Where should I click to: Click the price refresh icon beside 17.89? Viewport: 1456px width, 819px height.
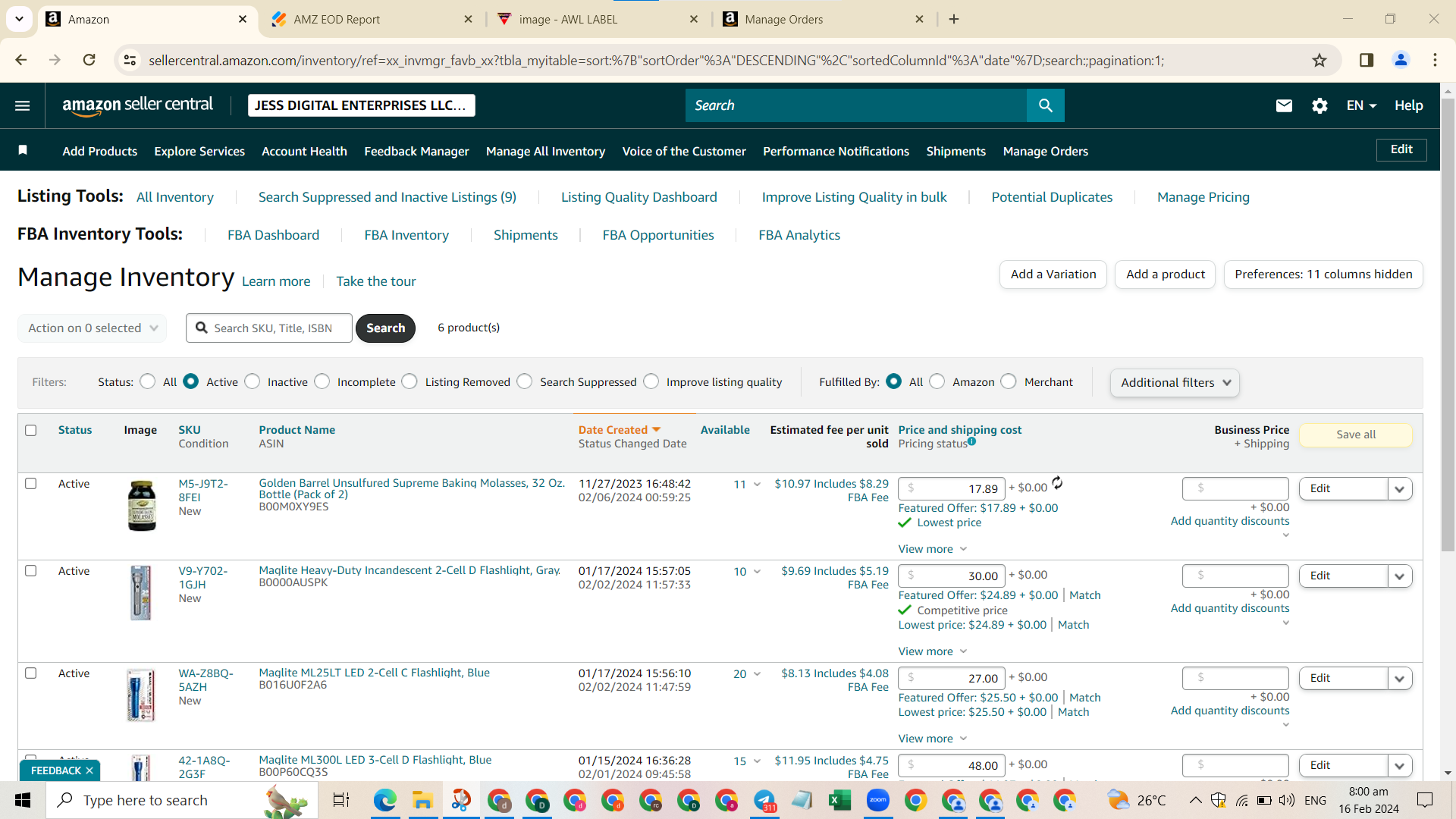coord(1057,483)
